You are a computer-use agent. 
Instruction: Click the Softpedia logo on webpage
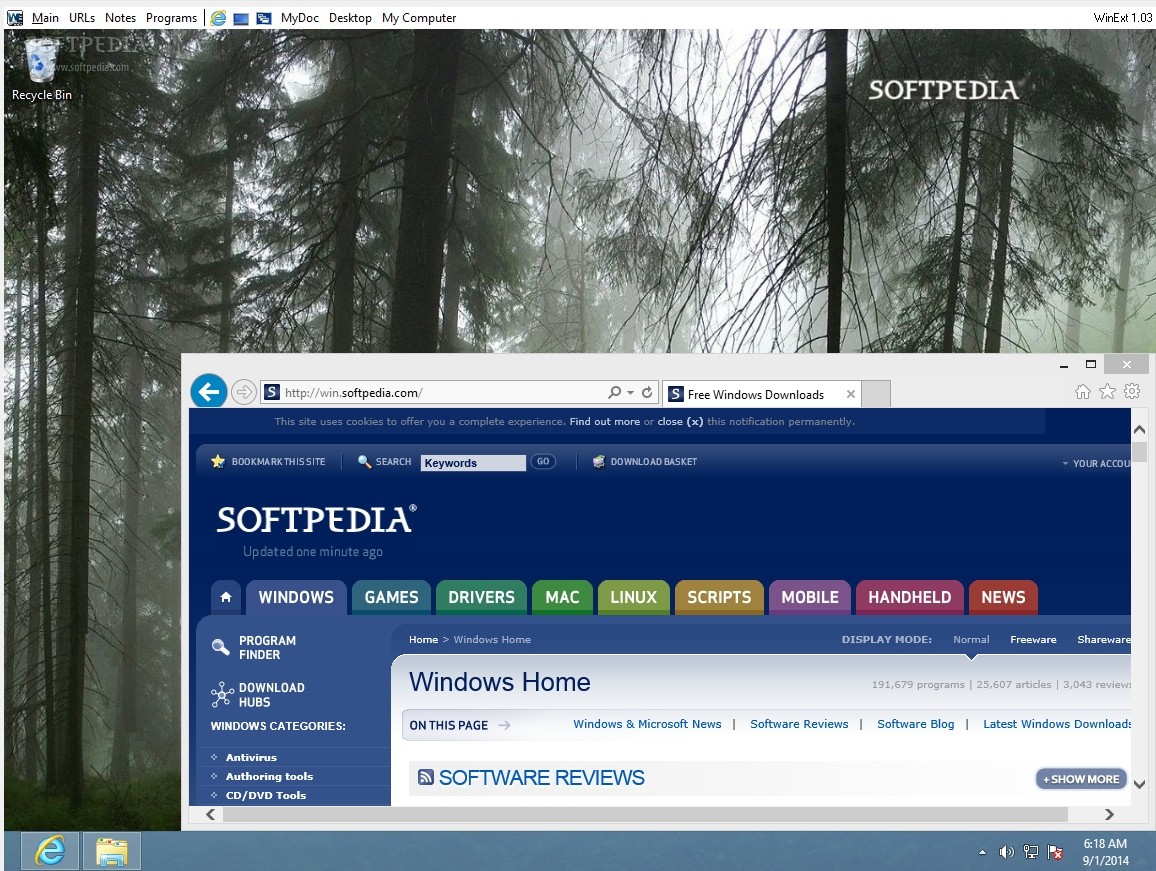[x=317, y=520]
